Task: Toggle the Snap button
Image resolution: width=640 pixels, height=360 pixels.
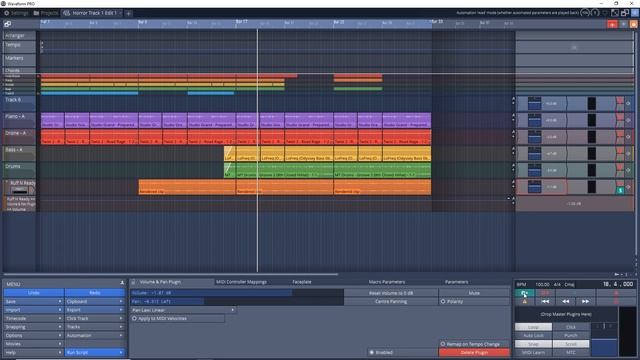Action: coord(533,344)
